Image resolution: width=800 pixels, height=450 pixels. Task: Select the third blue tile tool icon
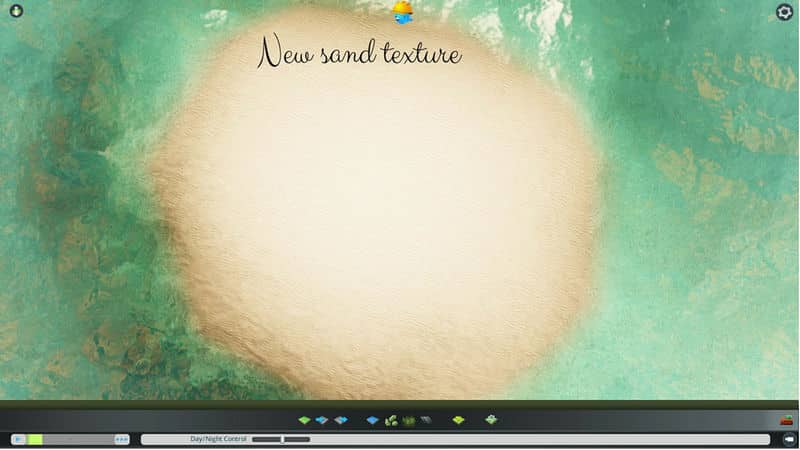341,420
